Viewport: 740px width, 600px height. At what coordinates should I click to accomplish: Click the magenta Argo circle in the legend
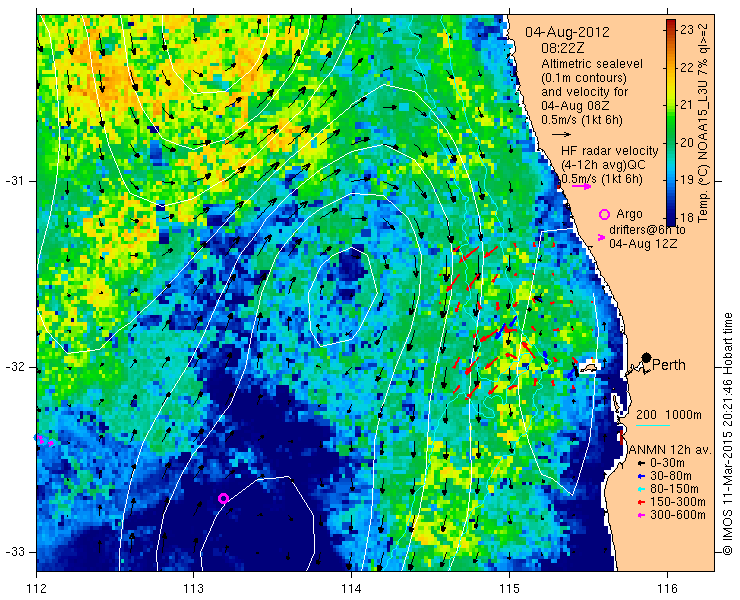604,214
